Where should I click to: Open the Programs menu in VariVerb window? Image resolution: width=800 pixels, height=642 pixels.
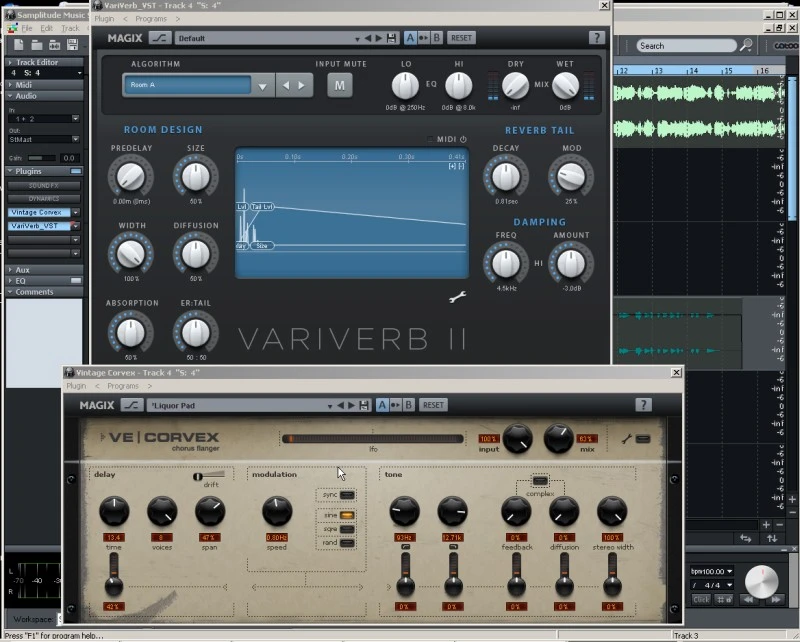151,19
